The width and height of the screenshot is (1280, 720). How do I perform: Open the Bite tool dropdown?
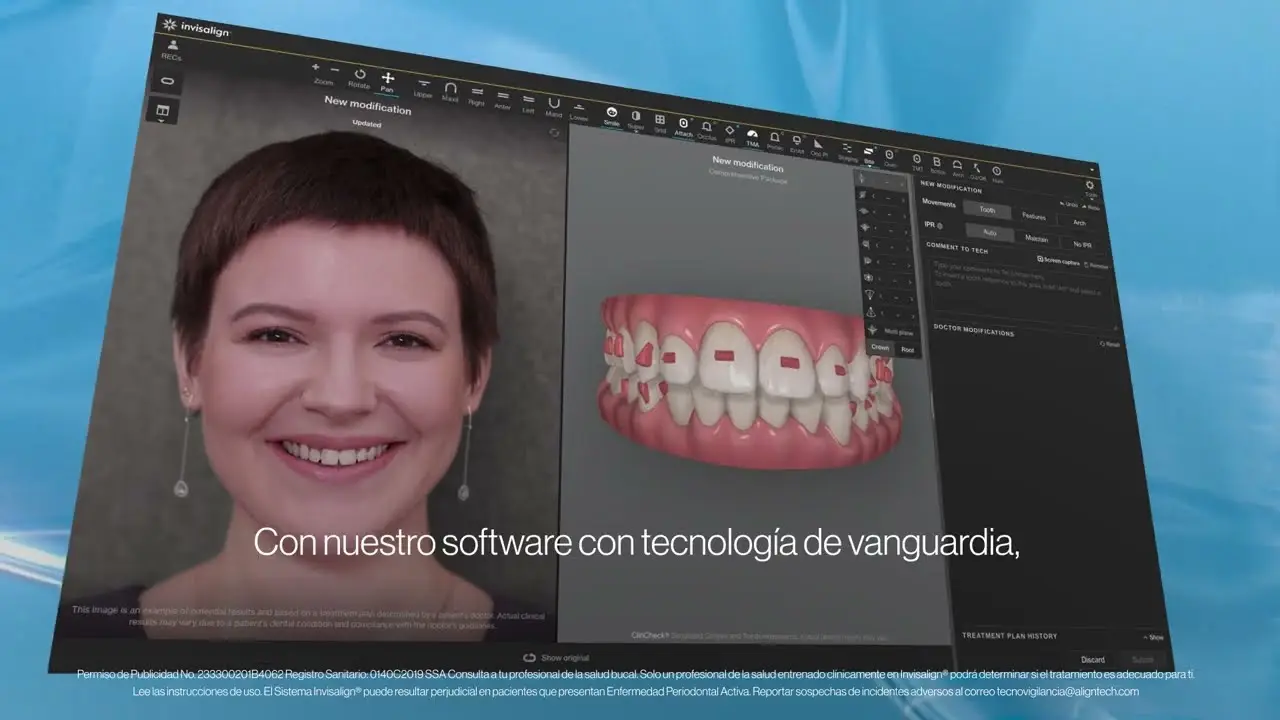(869, 155)
